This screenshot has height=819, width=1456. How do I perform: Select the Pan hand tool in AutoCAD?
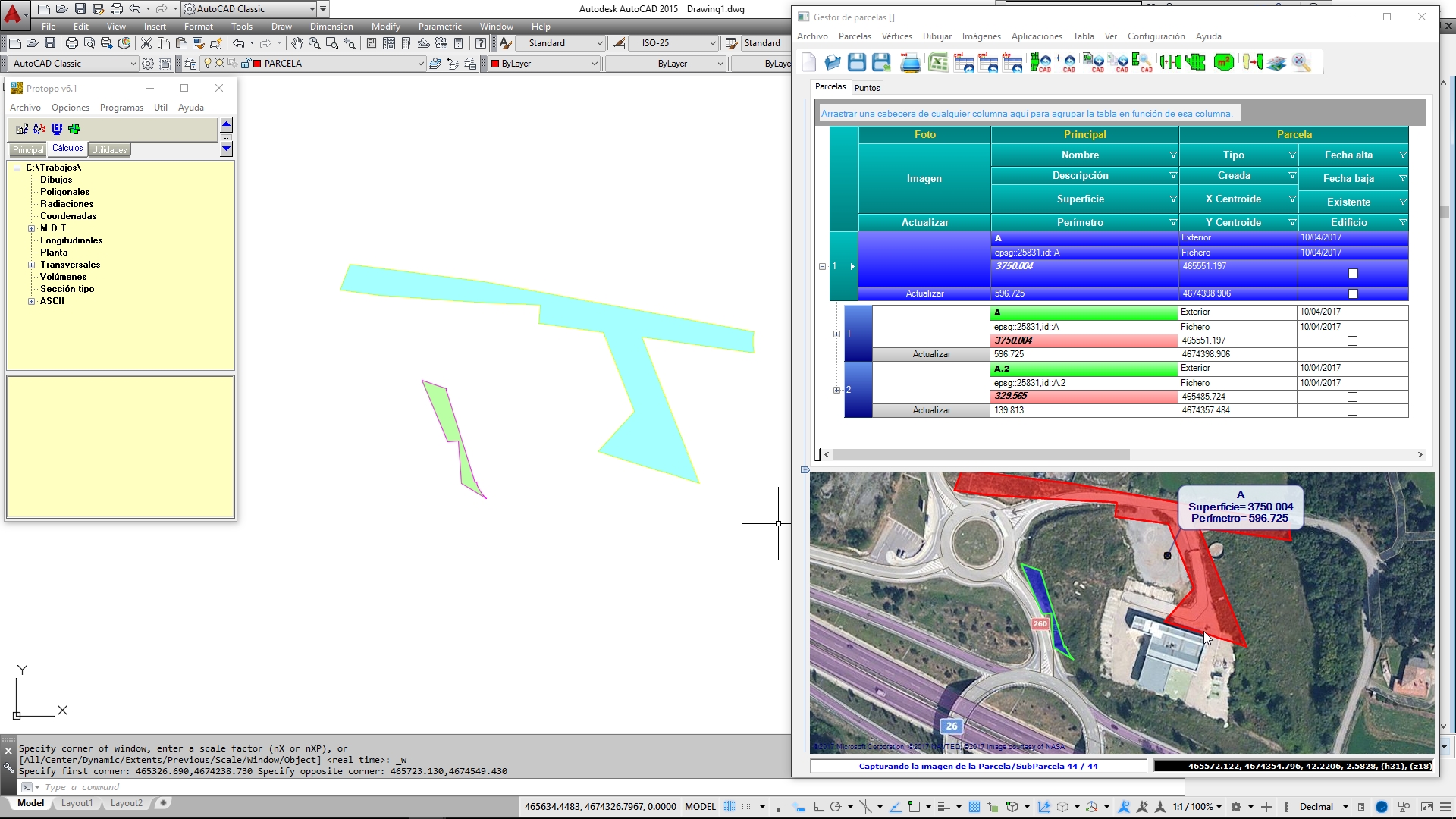297,43
